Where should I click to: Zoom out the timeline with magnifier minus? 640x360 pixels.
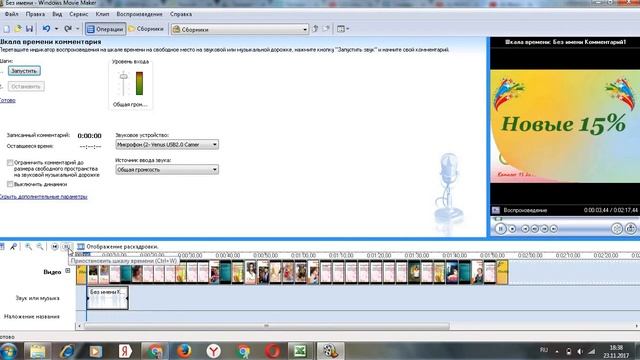tap(40, 247)
